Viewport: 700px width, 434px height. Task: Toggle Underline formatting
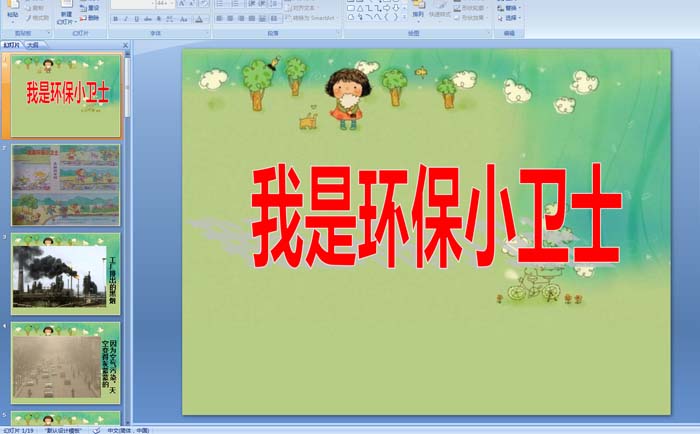(137, 19)
